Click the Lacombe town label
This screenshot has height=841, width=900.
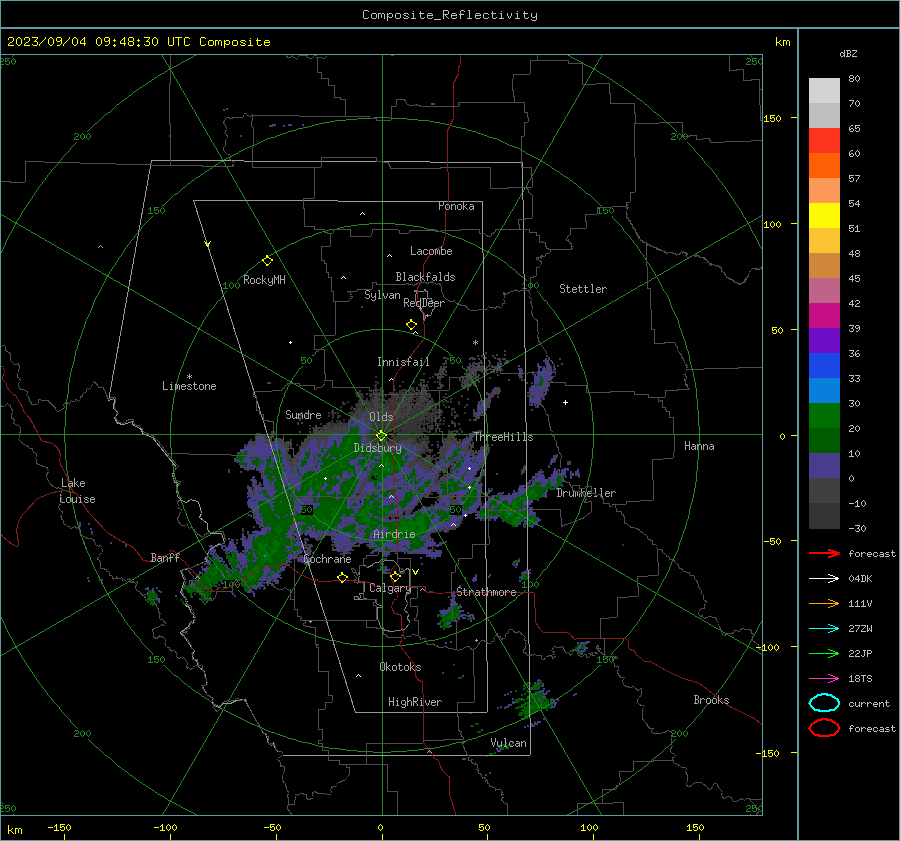[x=431, y=251]
